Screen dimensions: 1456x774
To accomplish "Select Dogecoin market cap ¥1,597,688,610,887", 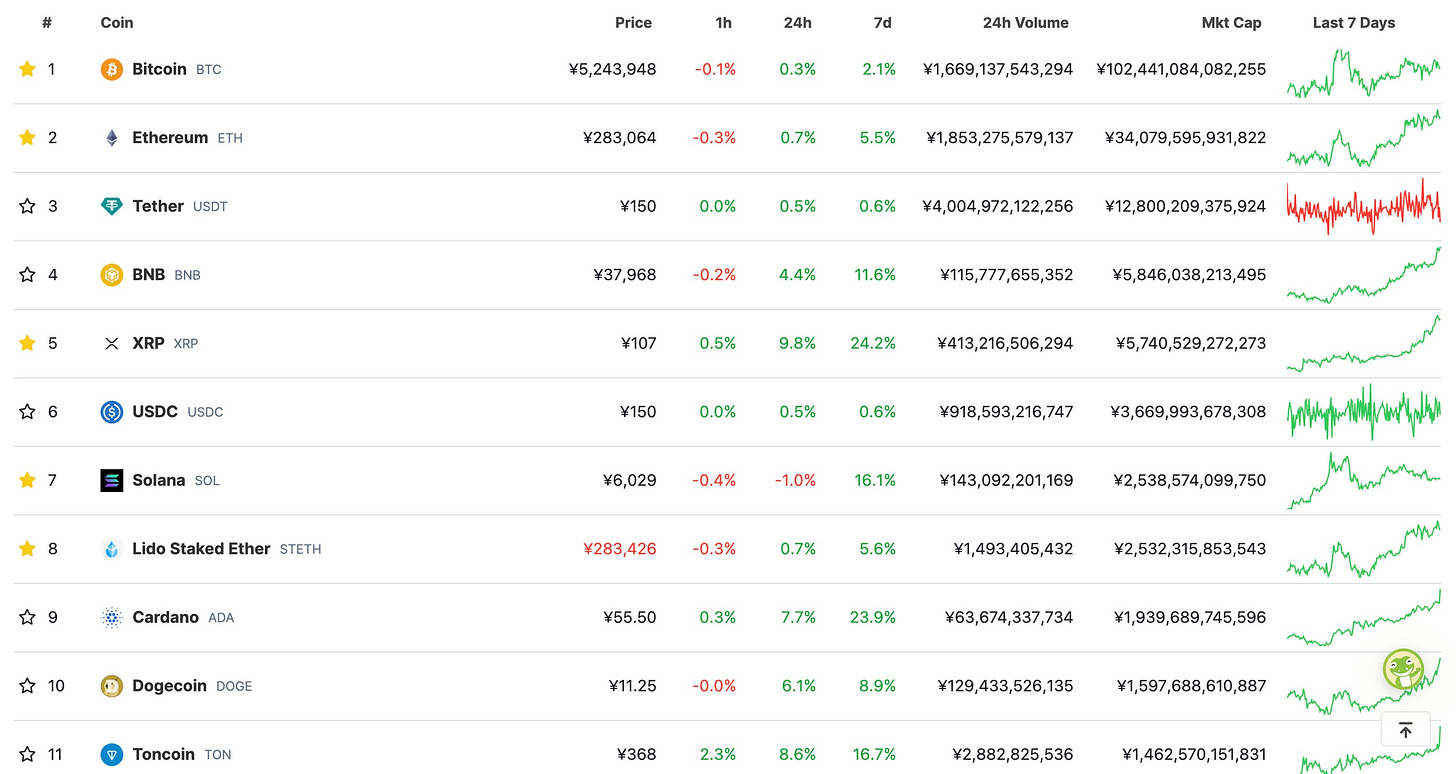I will click(1192, 686).
